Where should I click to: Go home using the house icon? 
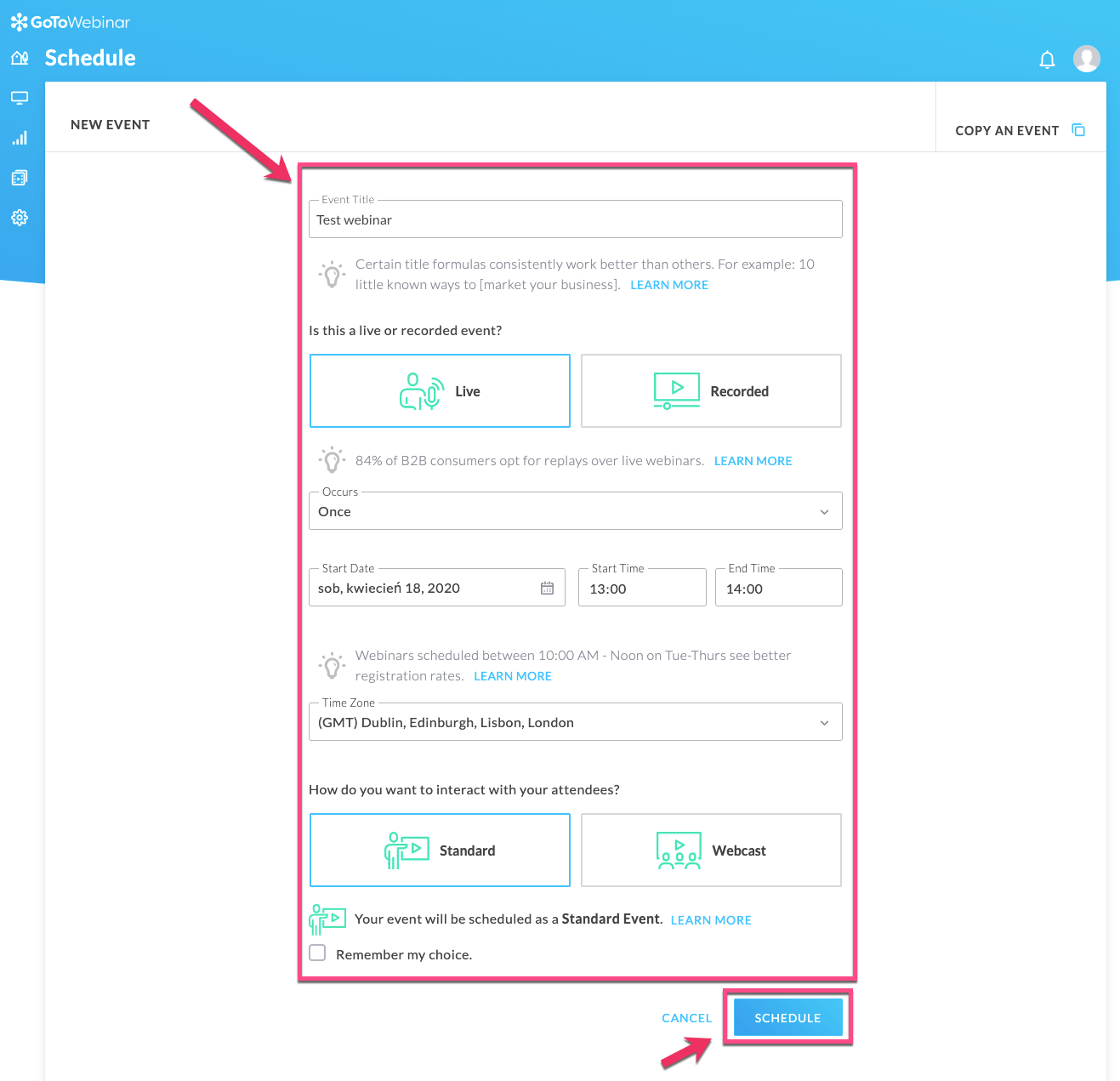point(20,57)
